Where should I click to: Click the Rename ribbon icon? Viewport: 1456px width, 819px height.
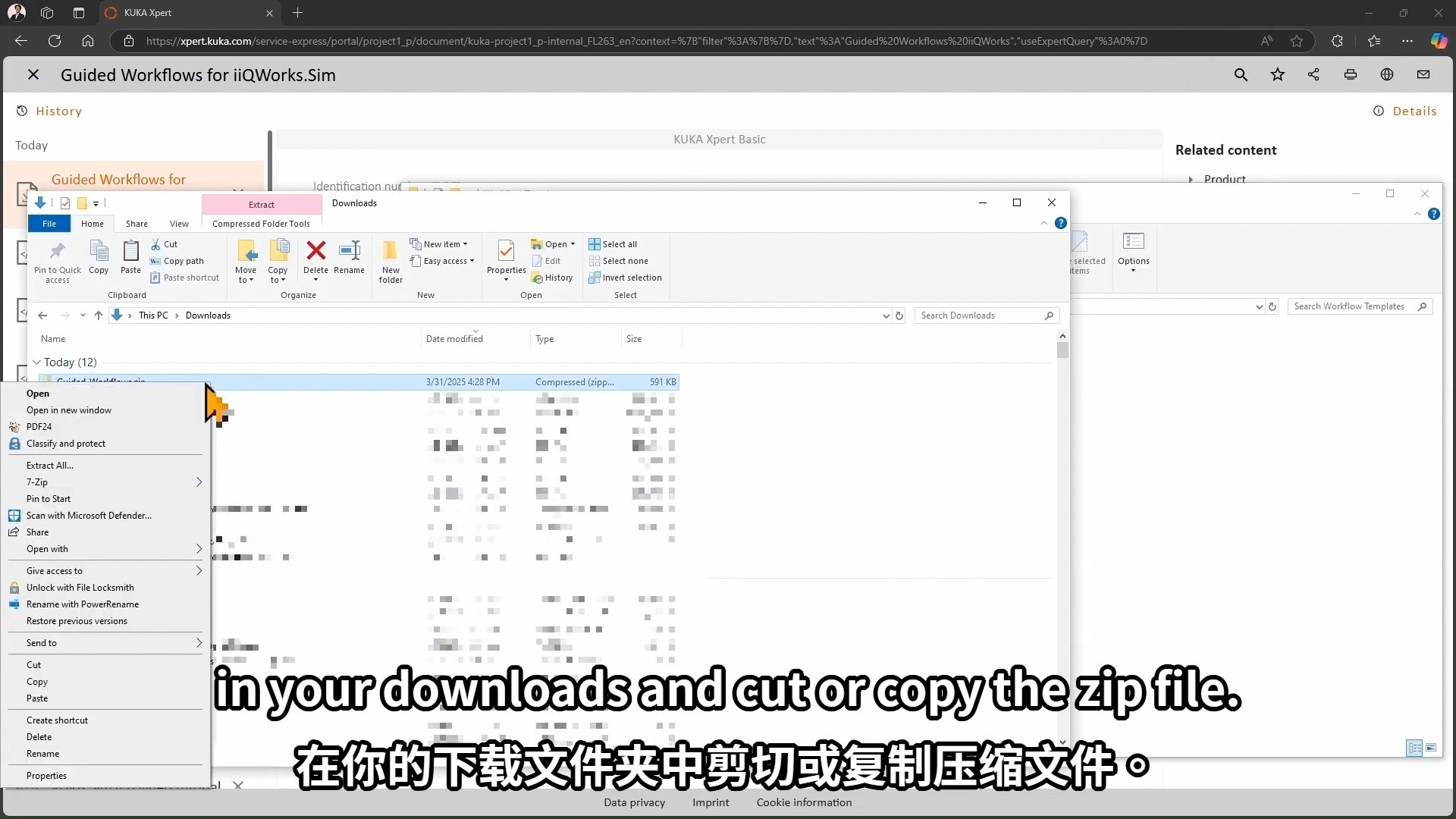349,257
